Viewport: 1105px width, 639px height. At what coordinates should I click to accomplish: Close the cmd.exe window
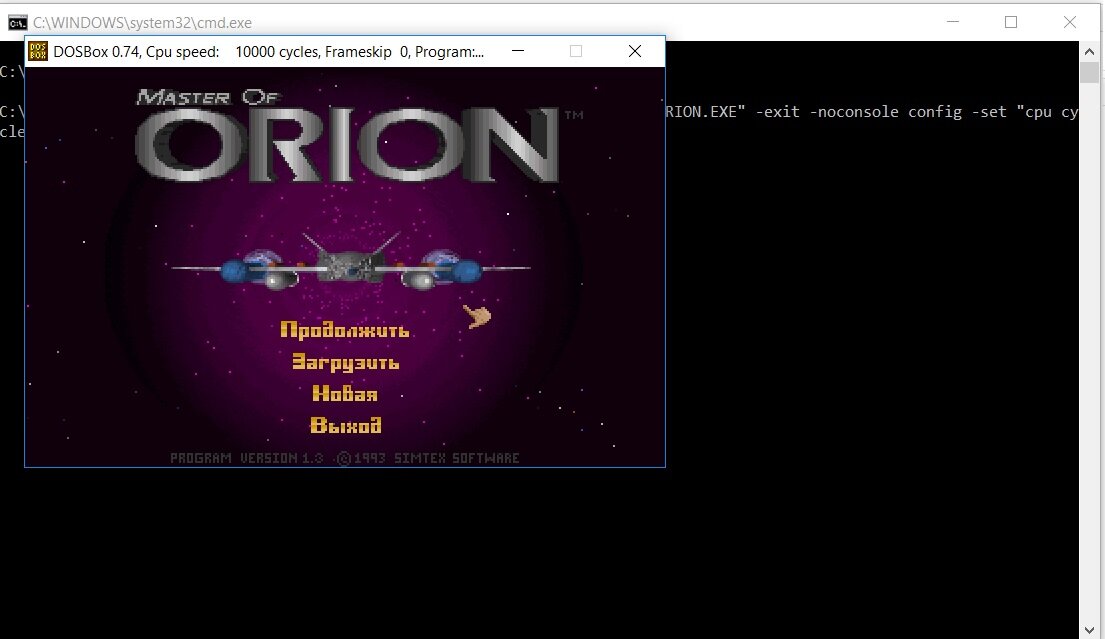tap(1070, 22)
